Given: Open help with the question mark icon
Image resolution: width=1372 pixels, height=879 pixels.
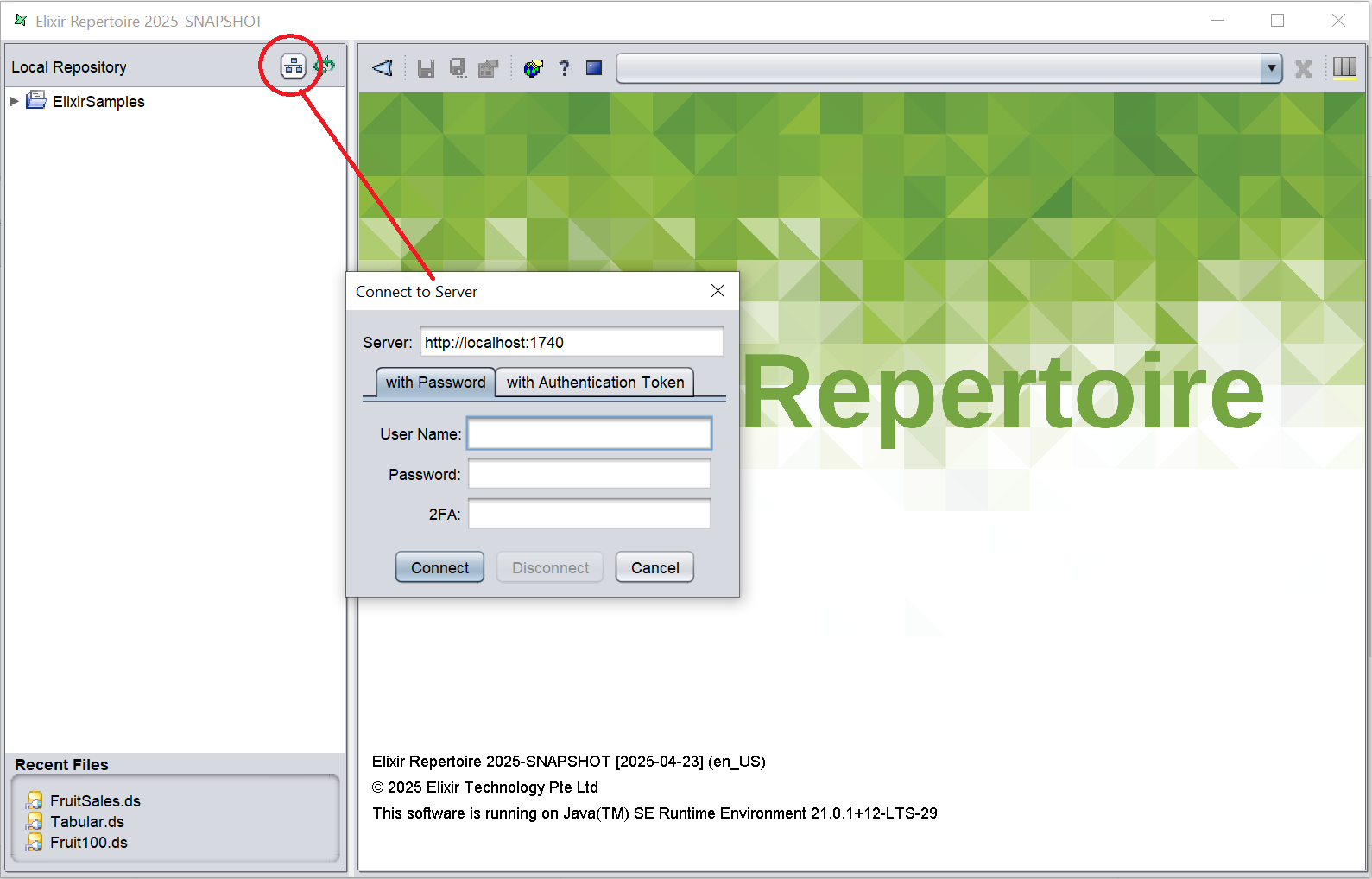Looking at the screenshot, I should pyautogui.click(x=565, y=68).
